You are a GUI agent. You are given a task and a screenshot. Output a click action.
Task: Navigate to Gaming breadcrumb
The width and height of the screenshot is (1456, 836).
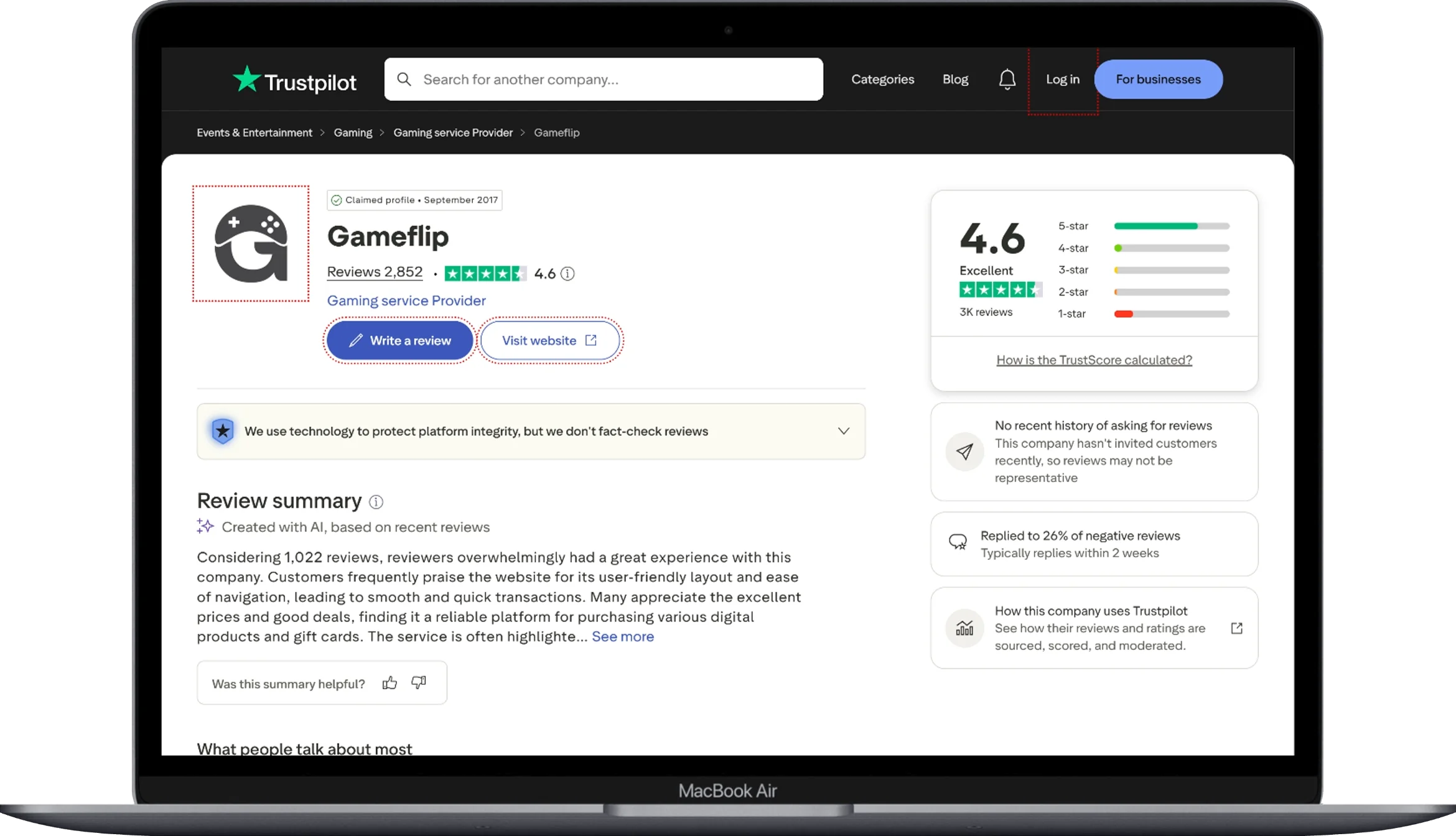[x=353, y=132]
